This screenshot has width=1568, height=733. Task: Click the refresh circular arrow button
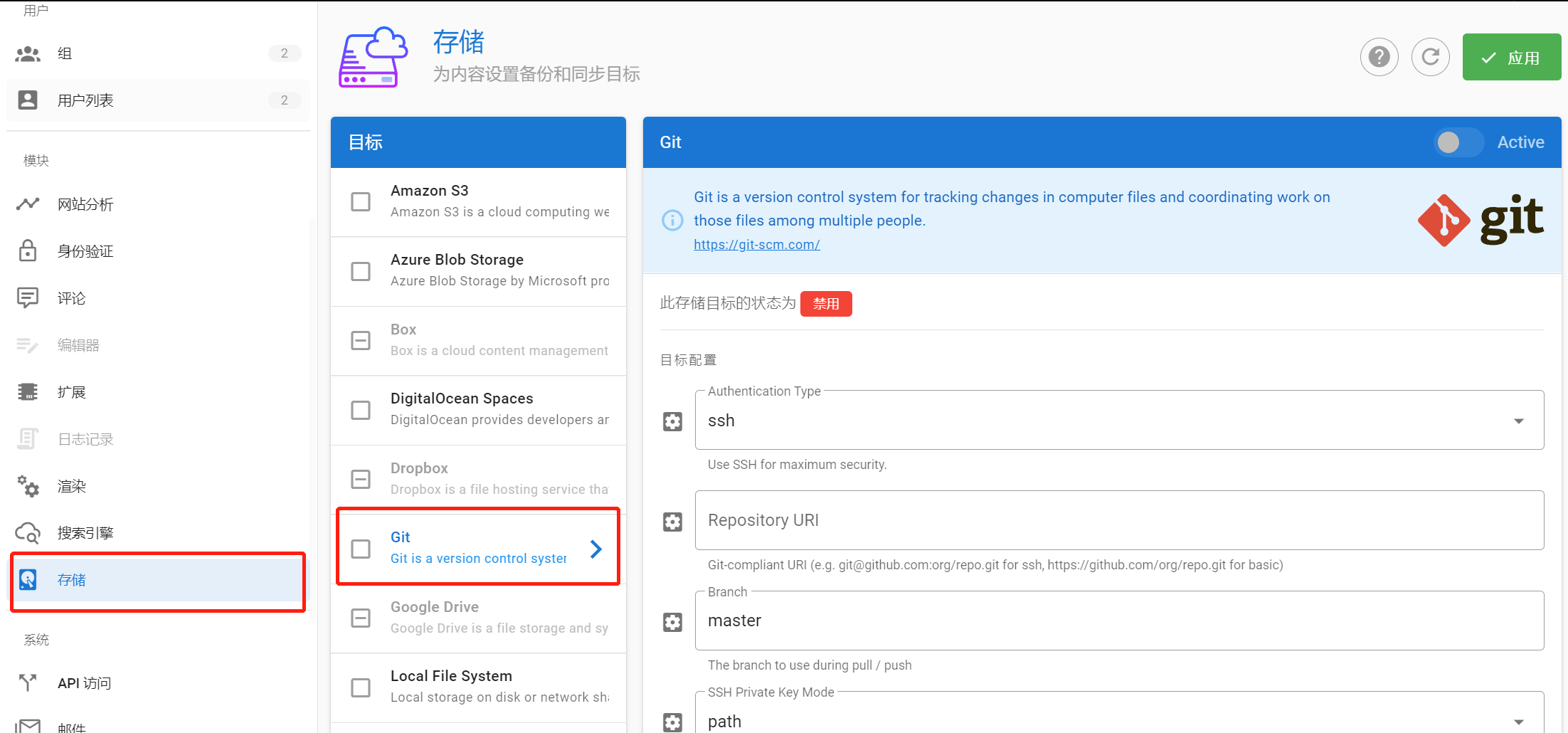[x=1430, y=57]
